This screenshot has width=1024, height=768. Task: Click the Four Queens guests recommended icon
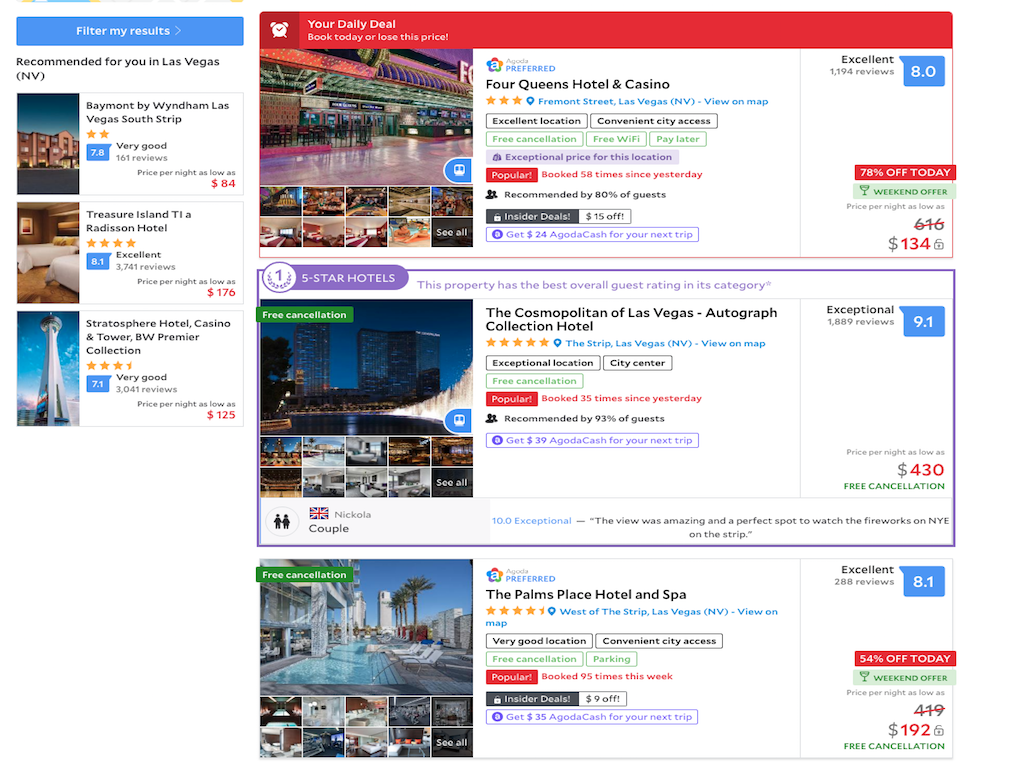(x=492, y=195)
